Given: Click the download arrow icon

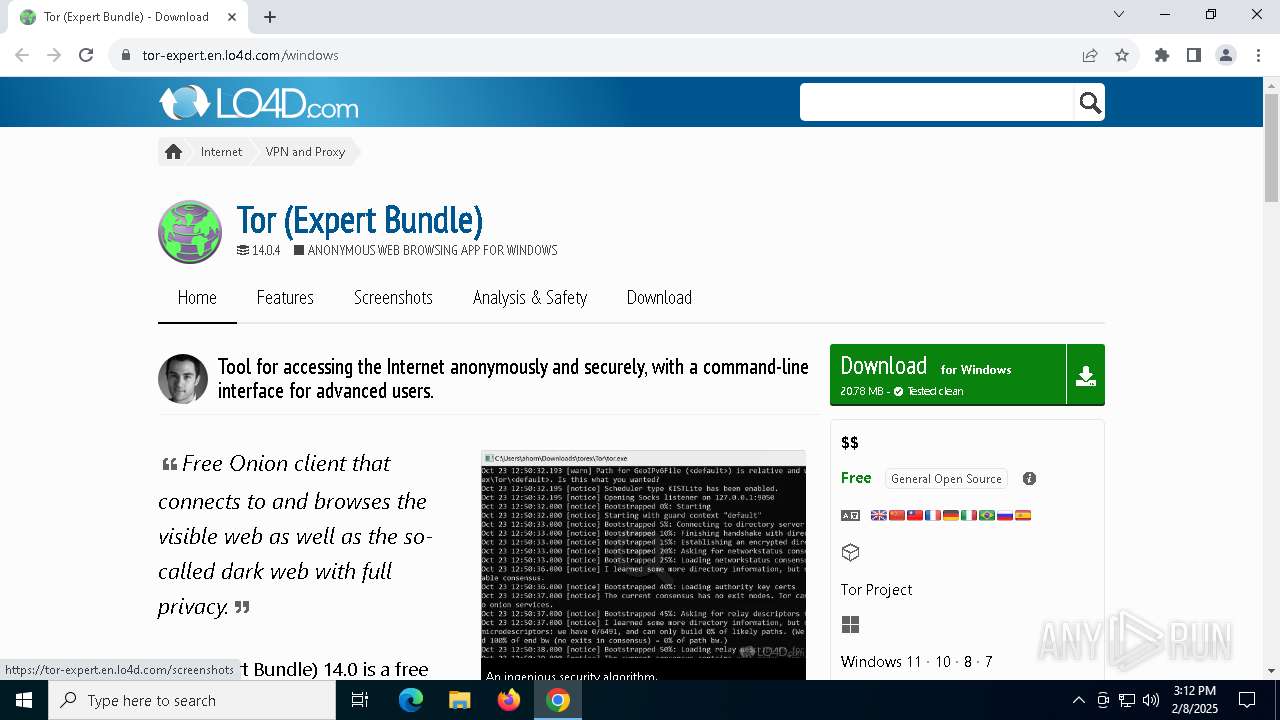Looking at the screenshot, I should [1086, 375].
